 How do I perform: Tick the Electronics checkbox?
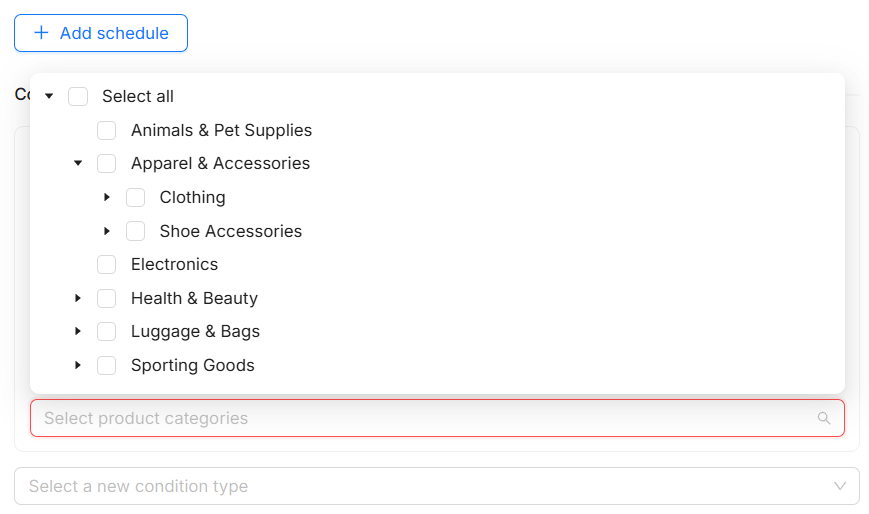coord(107,264)
